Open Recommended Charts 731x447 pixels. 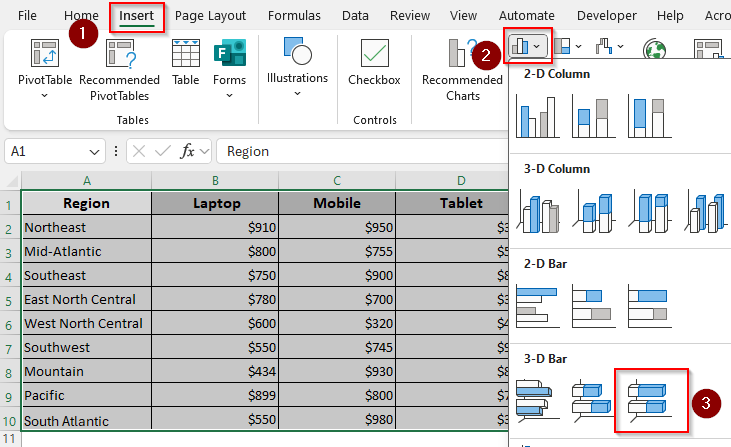click(462, 70)
